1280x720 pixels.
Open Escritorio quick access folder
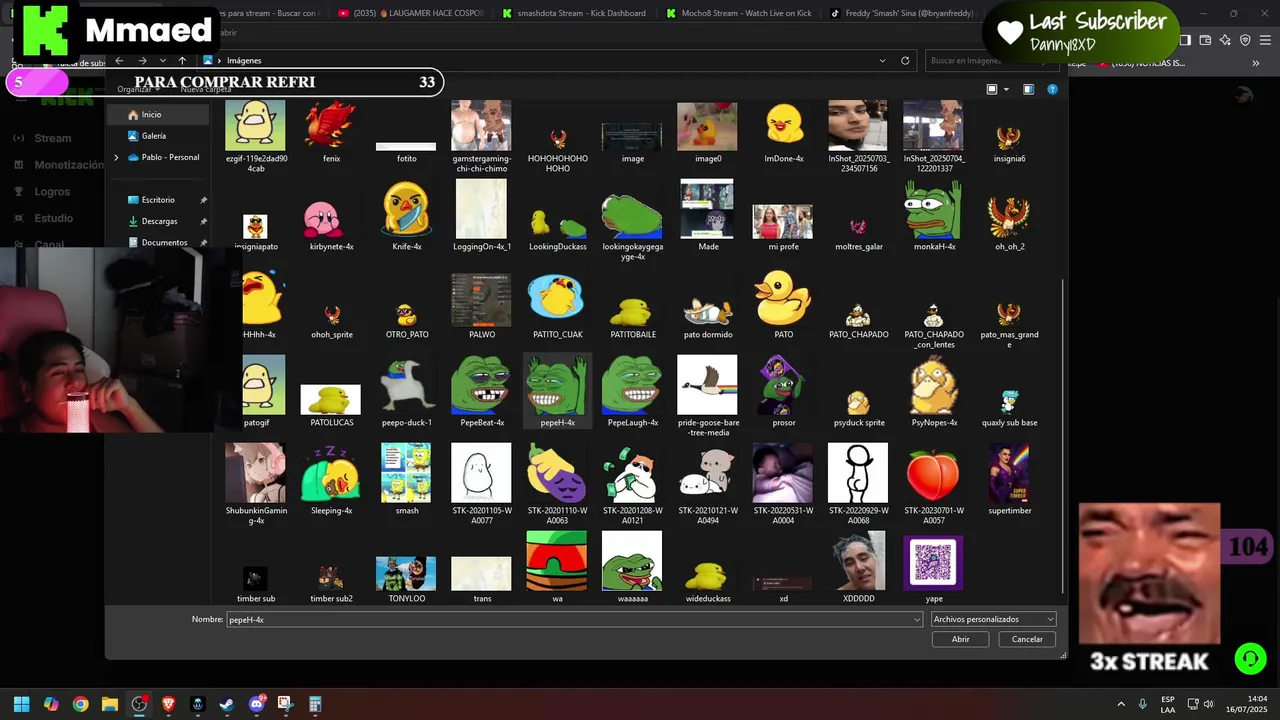coord(158,200)
